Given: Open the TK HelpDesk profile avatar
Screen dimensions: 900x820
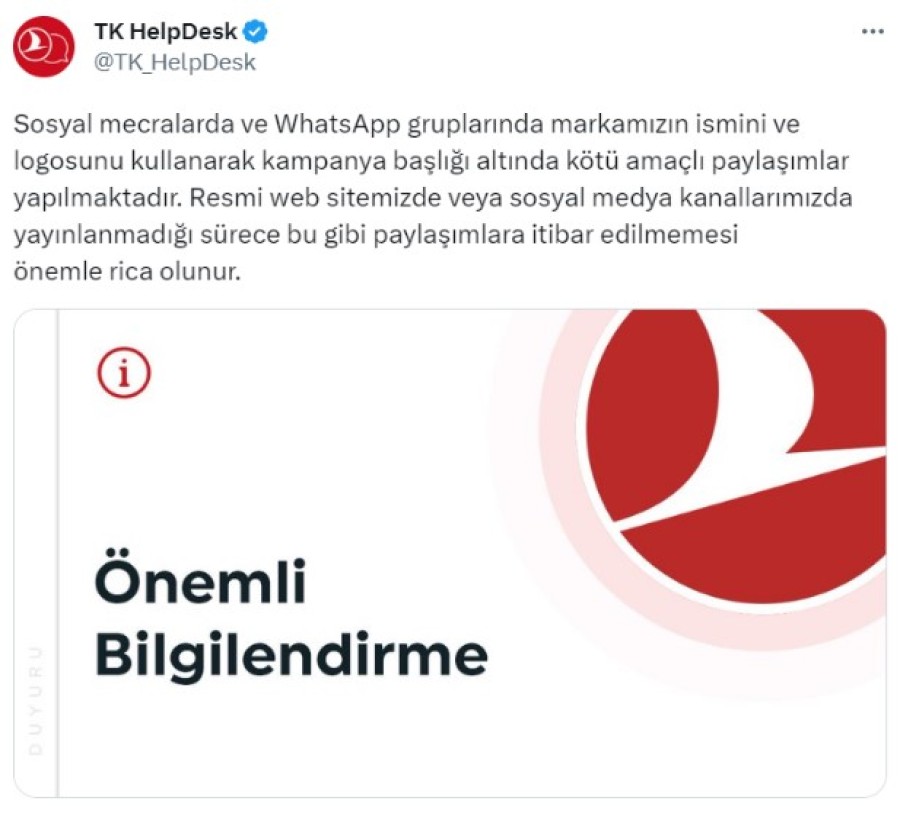Looking at the screenshot, I should pyautogui.click(x=44, y=46).
